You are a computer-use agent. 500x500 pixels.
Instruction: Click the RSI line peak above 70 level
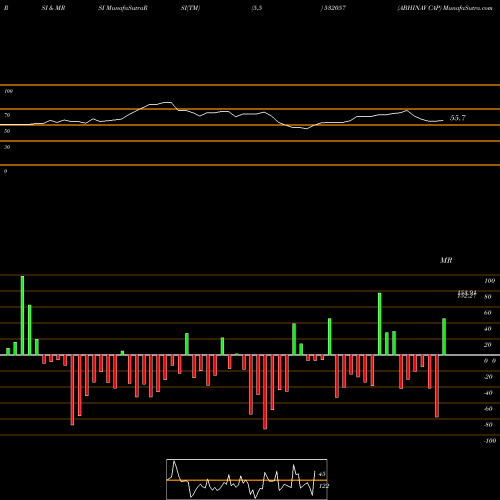point(167,103)
